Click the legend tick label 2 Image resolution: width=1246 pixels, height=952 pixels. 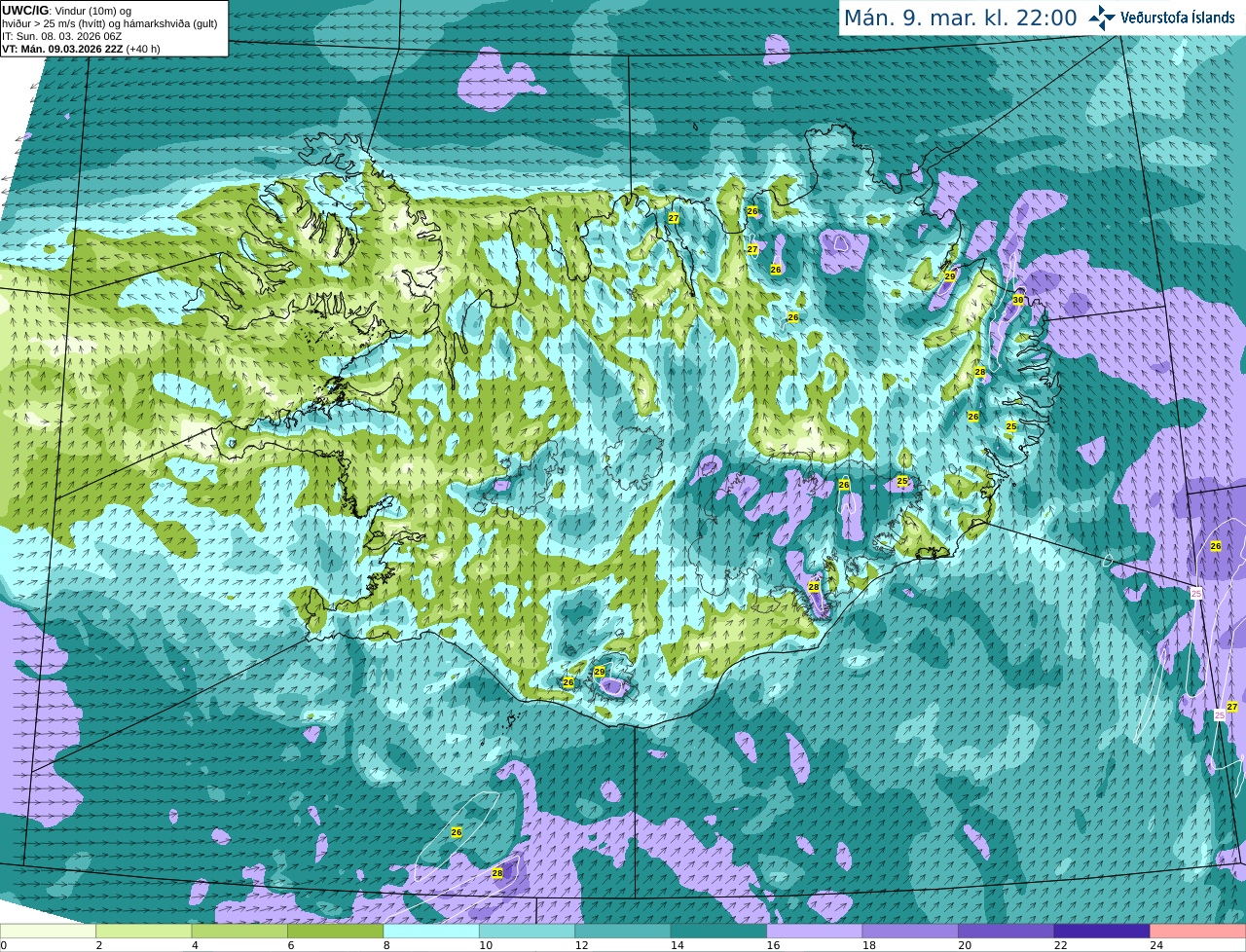coord(98,945)
